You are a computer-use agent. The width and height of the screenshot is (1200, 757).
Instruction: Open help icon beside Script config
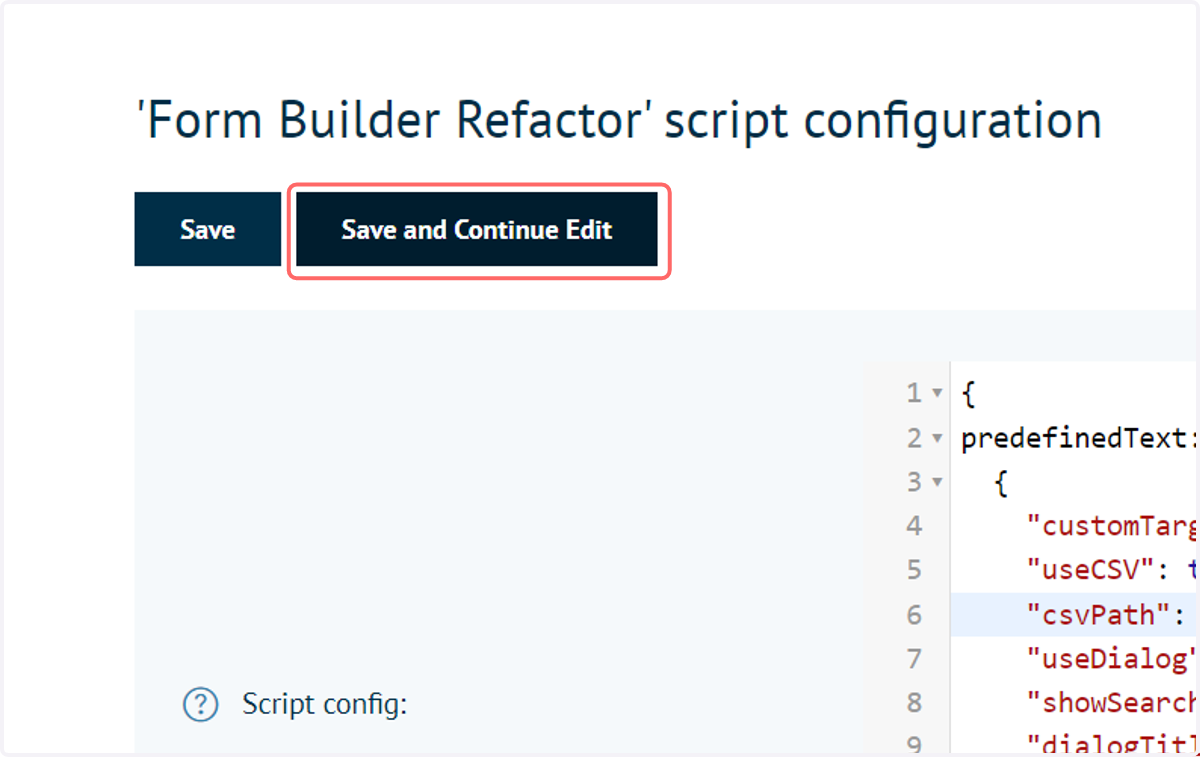click(200, 704)
